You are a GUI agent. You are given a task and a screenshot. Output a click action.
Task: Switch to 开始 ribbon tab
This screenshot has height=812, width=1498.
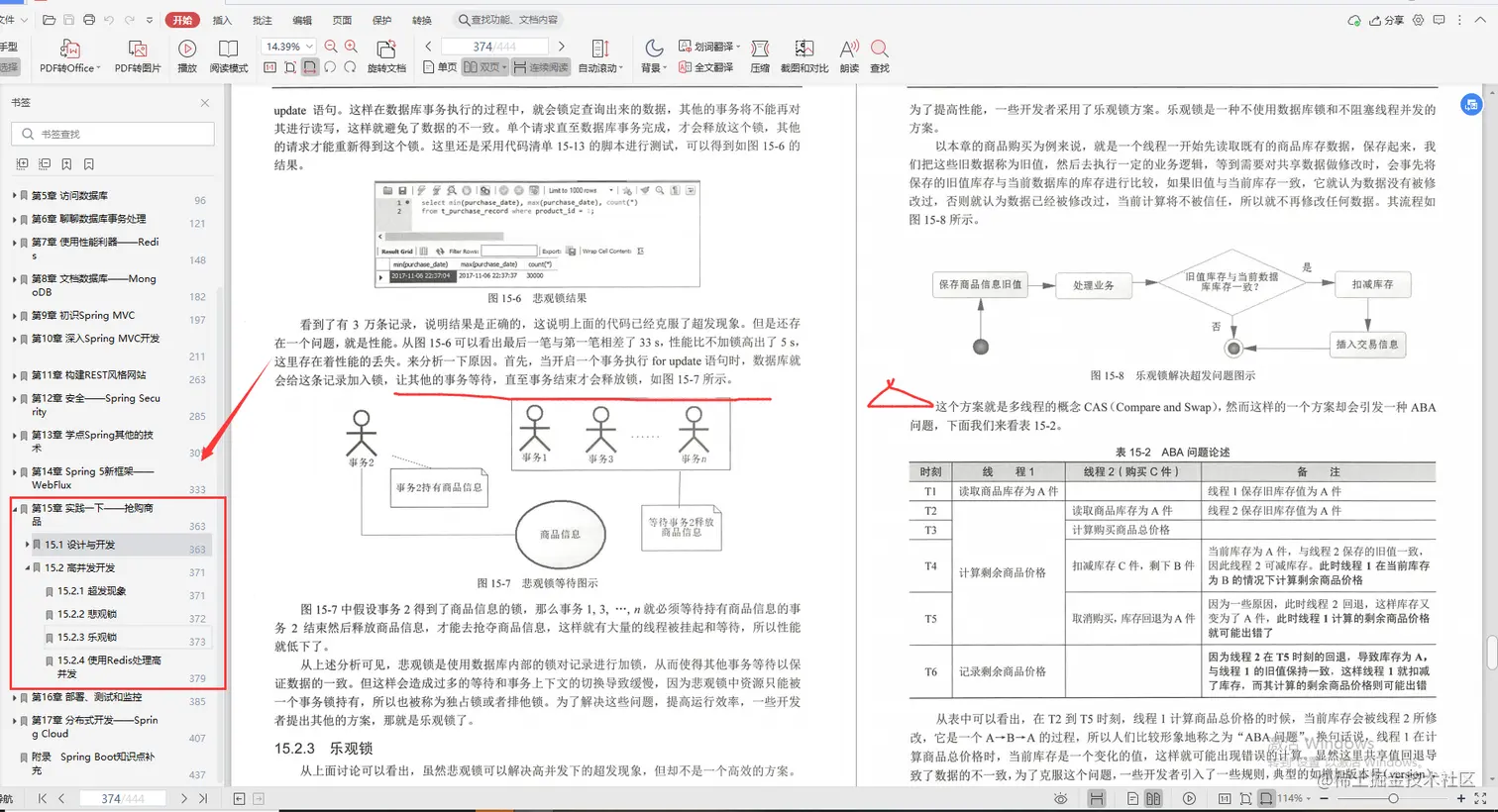[182, 20]
